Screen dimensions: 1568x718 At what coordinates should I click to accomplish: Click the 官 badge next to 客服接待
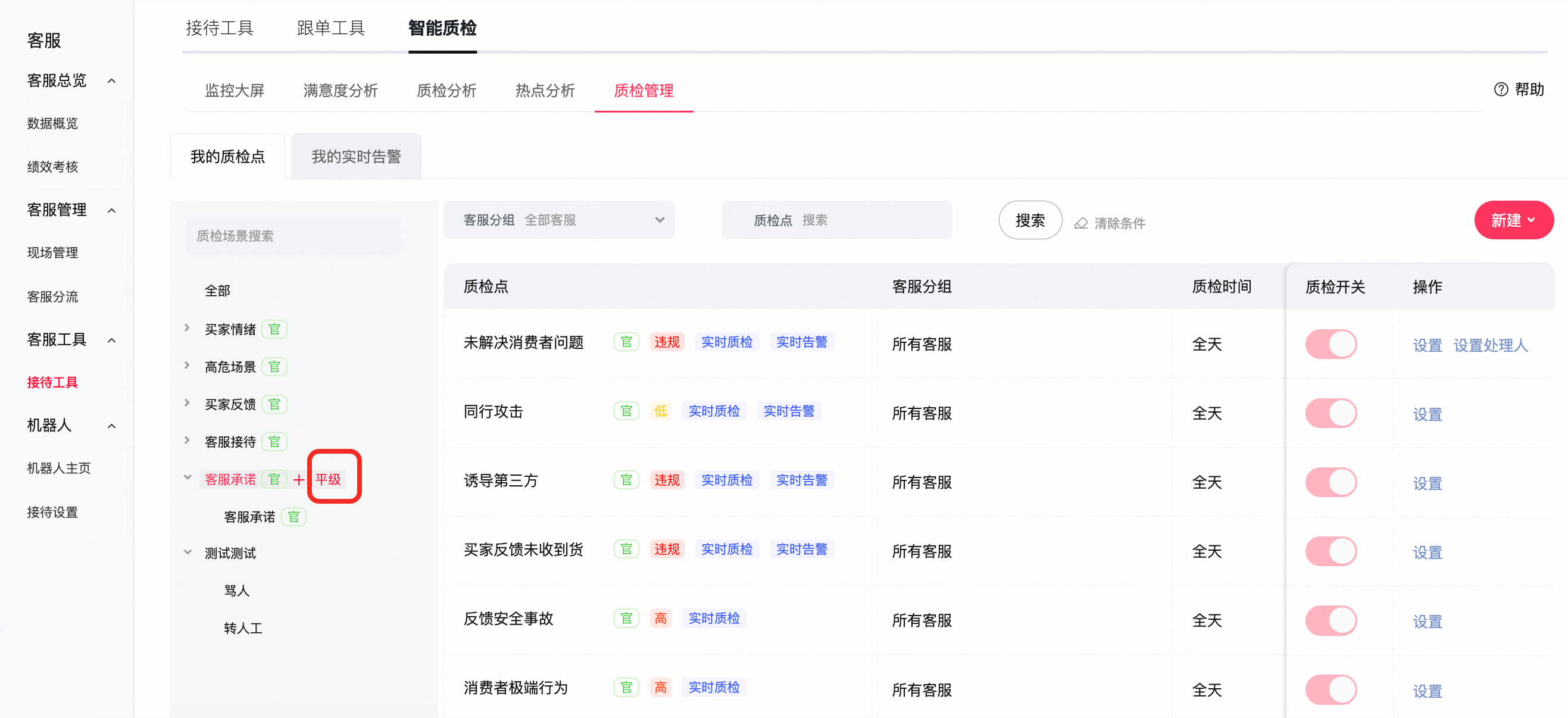[274, 442]
